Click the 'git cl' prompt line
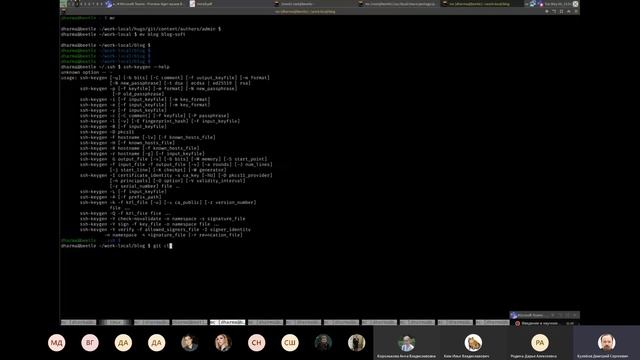This screenshot has height=360, width=640. pos(116,246)
